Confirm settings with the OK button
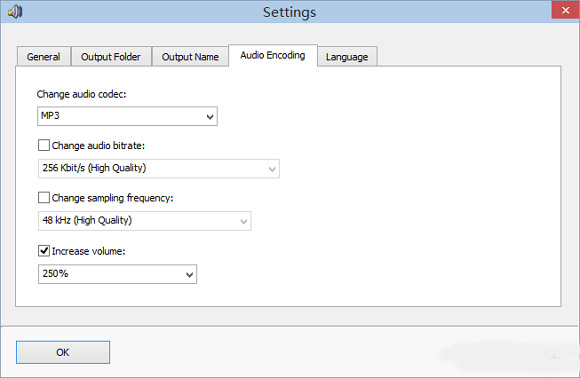 (63, 352)
